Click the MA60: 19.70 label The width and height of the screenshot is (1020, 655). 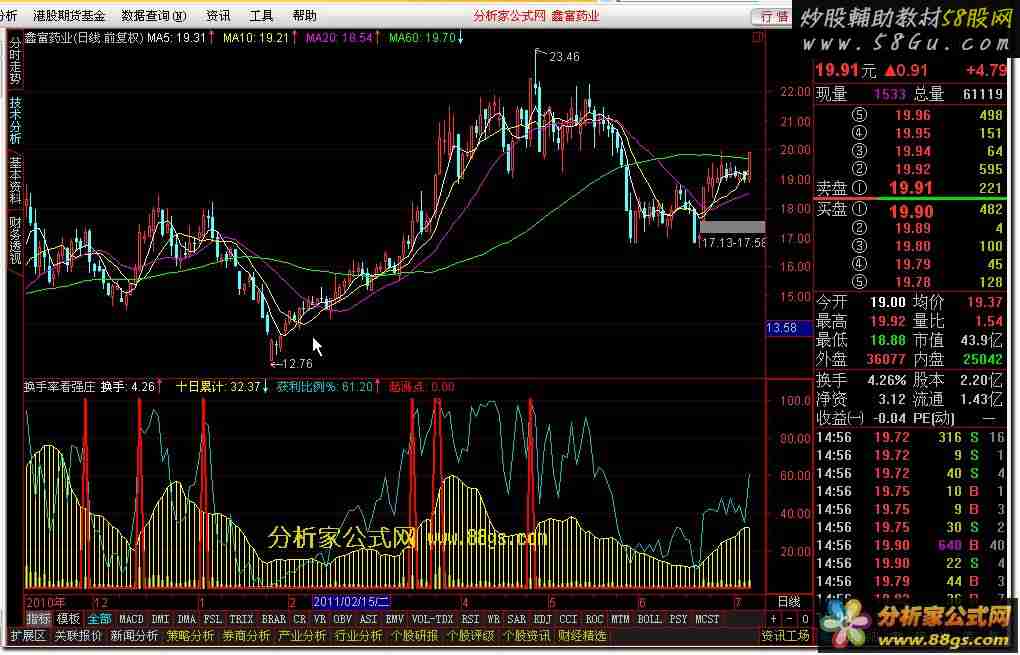(x=422, y=38)
